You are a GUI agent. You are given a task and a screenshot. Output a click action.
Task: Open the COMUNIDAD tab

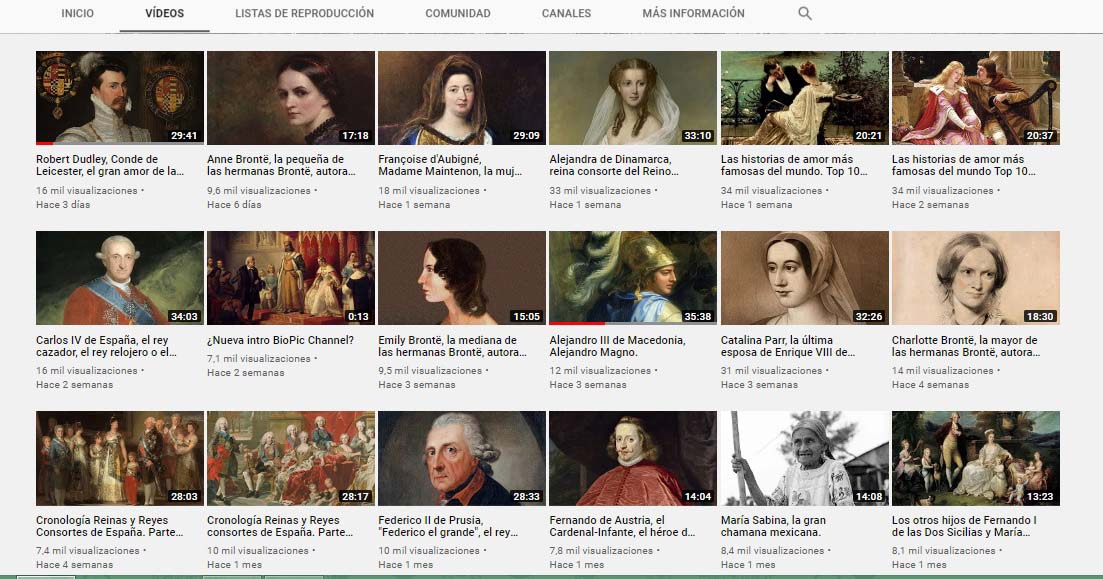click(x=458, y=13)
